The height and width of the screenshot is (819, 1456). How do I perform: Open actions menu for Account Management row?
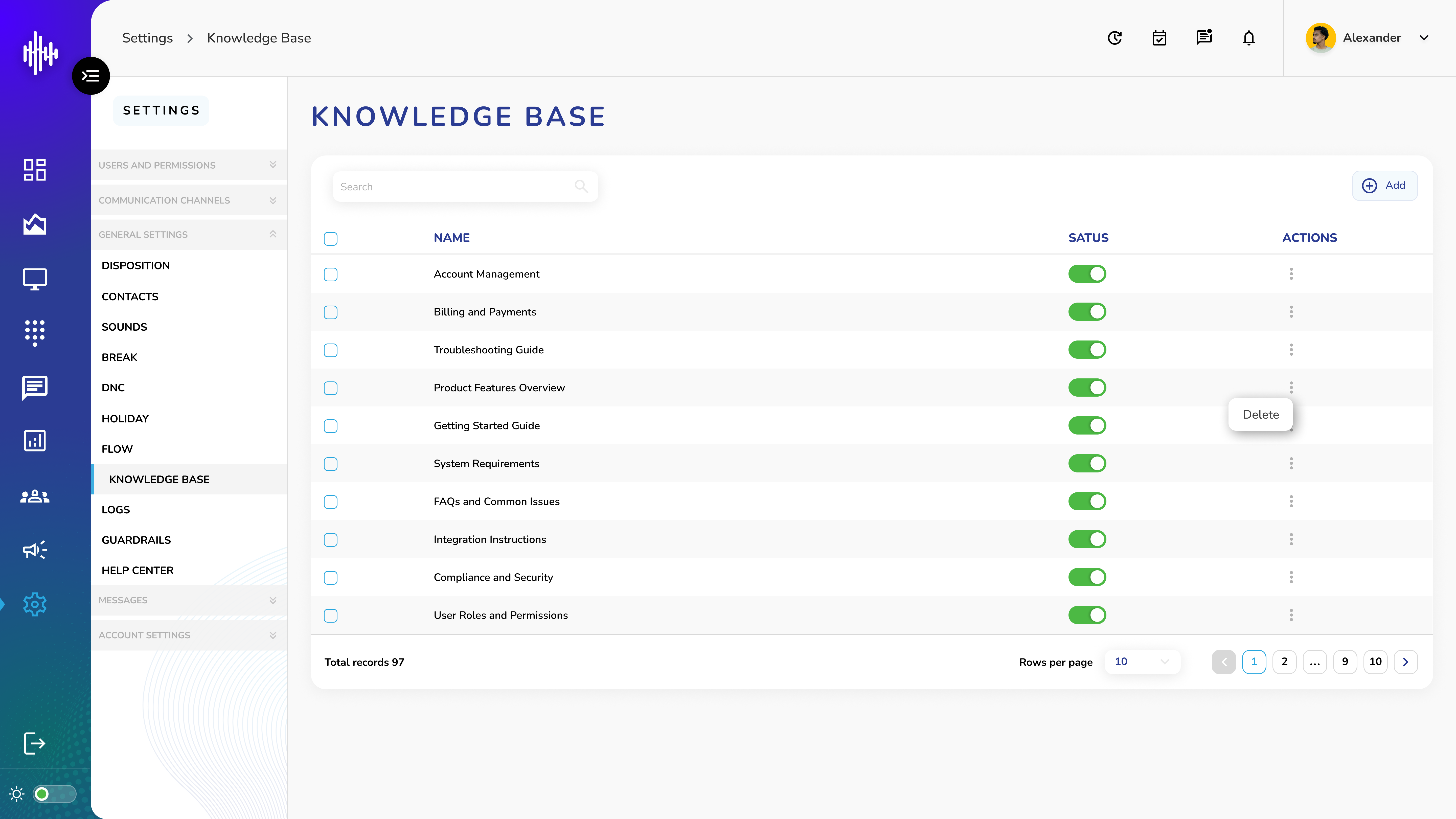[x=1291, y=274]
